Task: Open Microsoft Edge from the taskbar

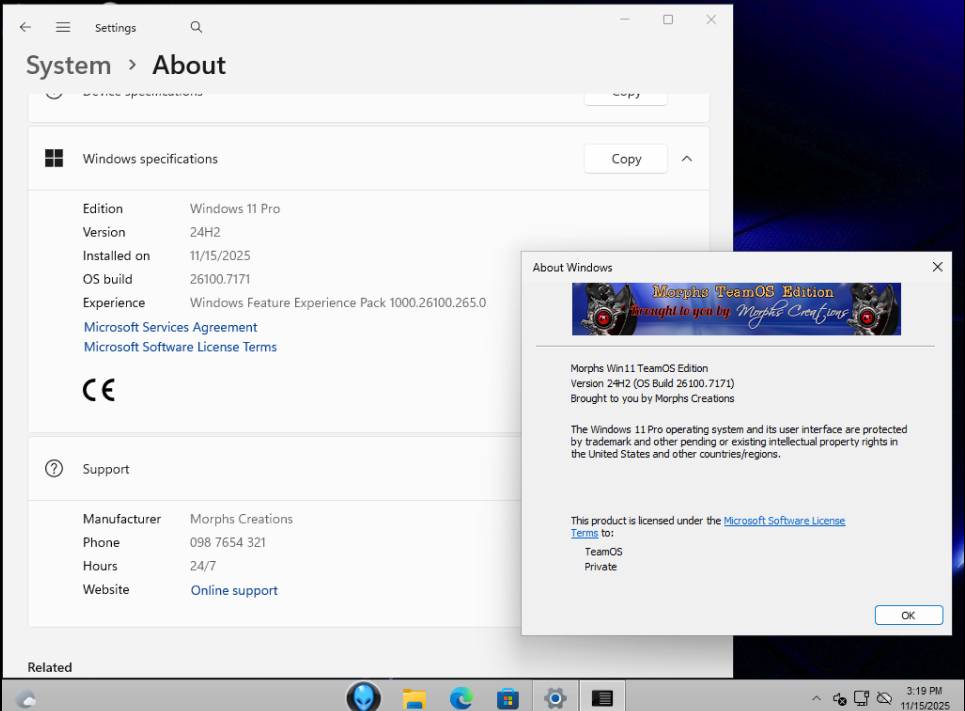Action: (x=461, y=698)
